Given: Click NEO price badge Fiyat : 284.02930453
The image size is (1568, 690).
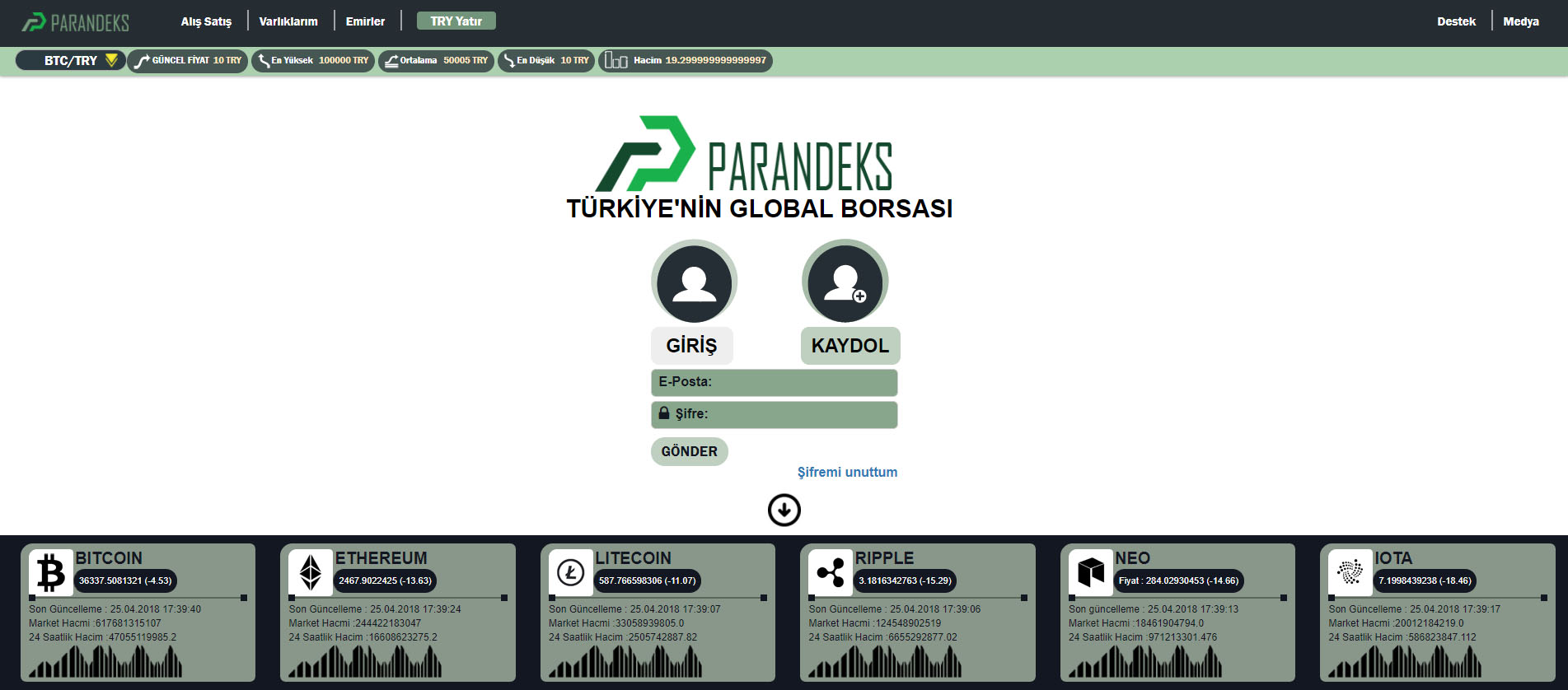Looking at the screenshot, I should [x=1178, y=580].
